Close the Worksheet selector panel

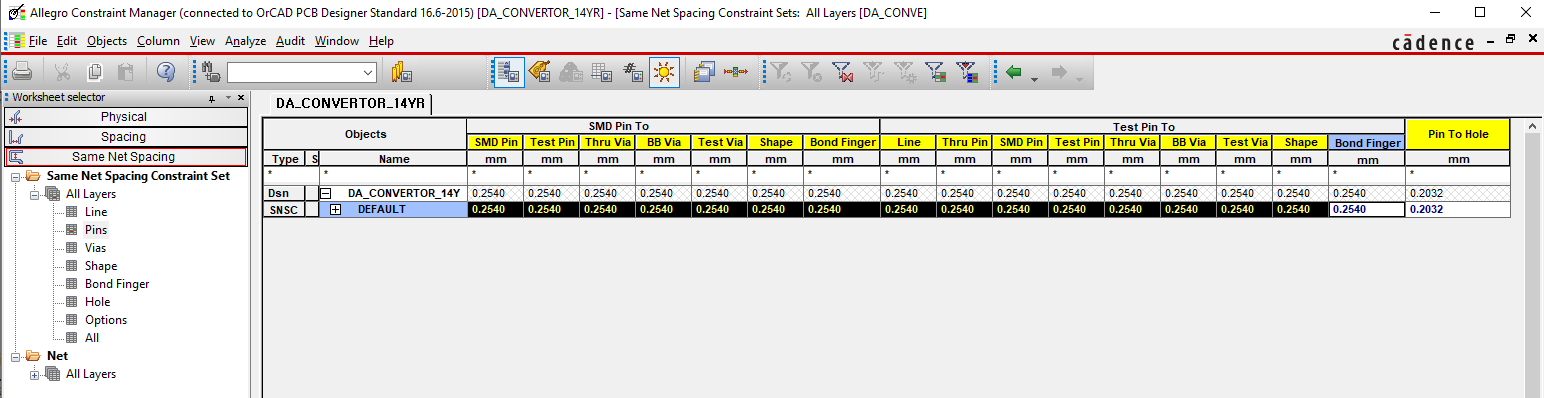241,98
